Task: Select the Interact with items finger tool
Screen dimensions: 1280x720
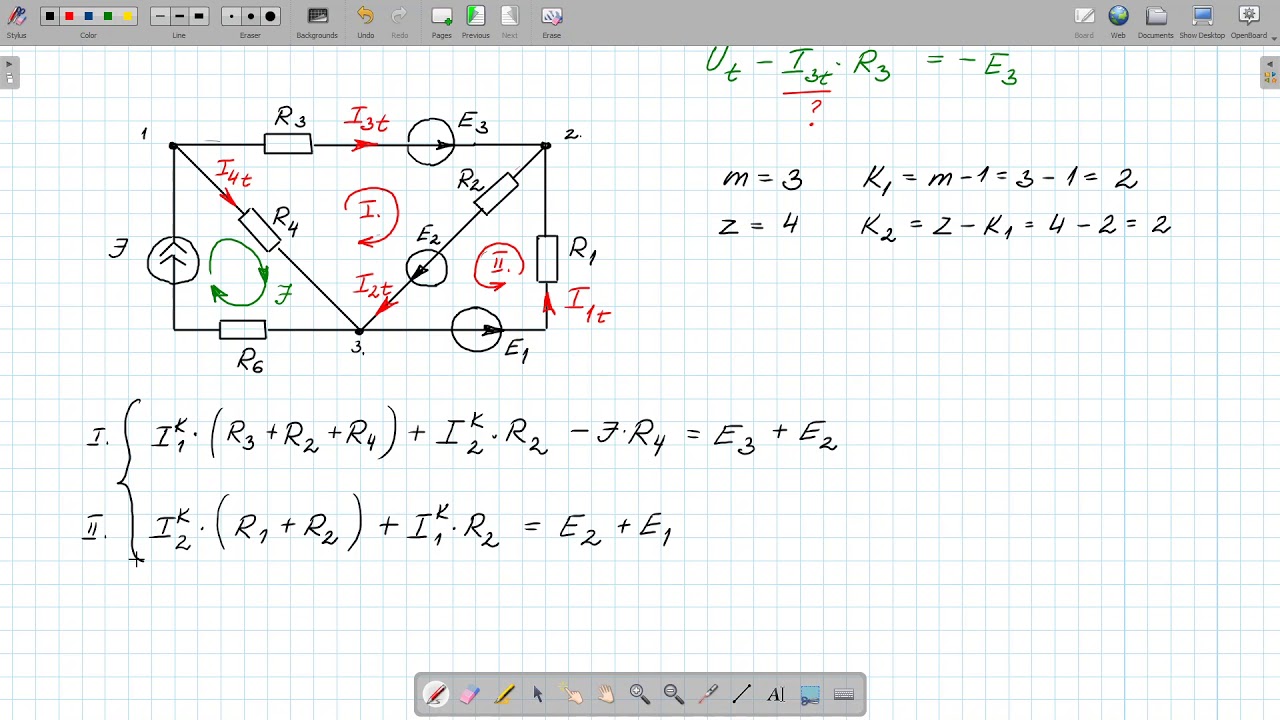Action: pos(572,694)
